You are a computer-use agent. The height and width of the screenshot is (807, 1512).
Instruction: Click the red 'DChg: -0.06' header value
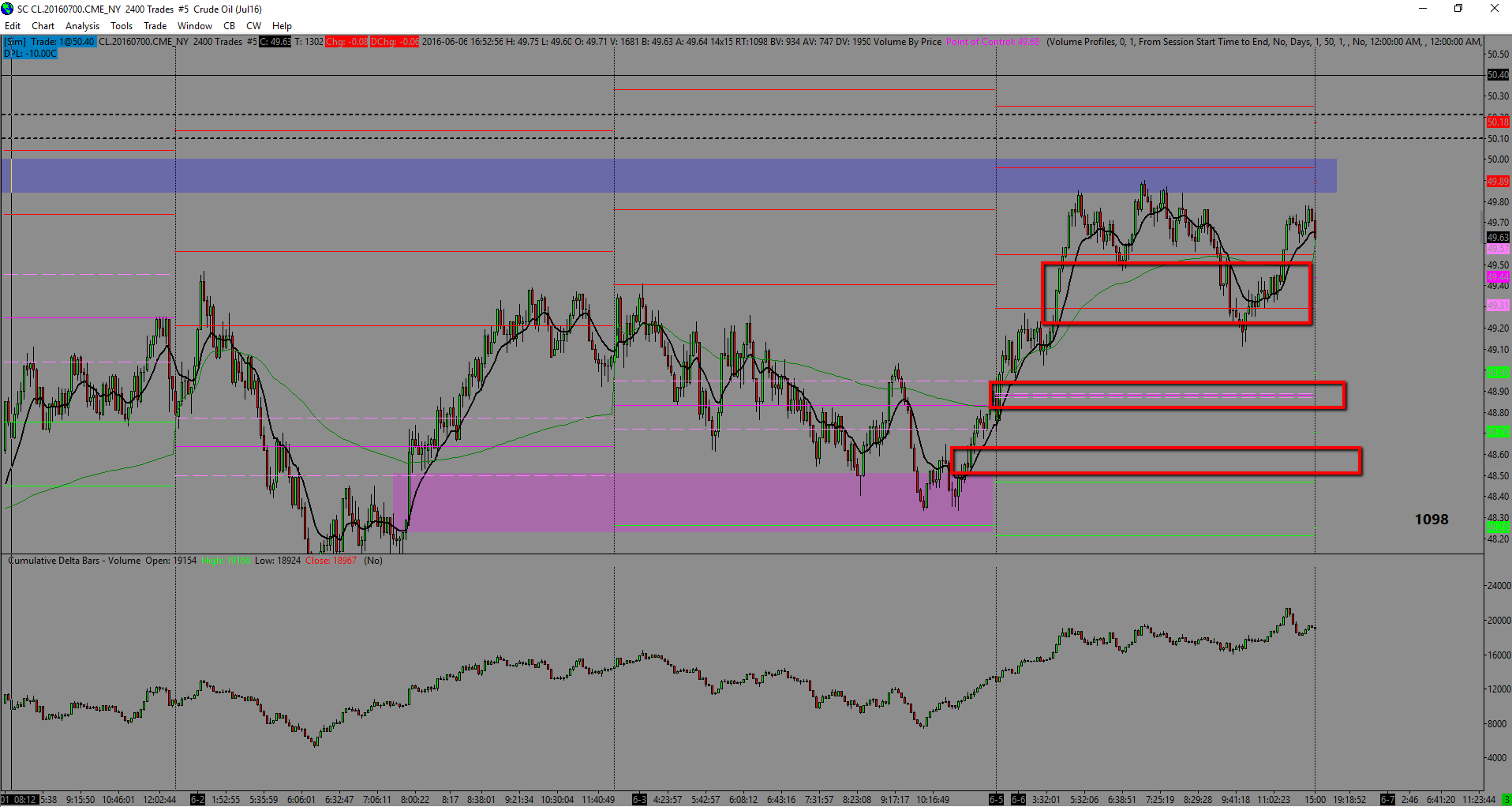(395, 42)
